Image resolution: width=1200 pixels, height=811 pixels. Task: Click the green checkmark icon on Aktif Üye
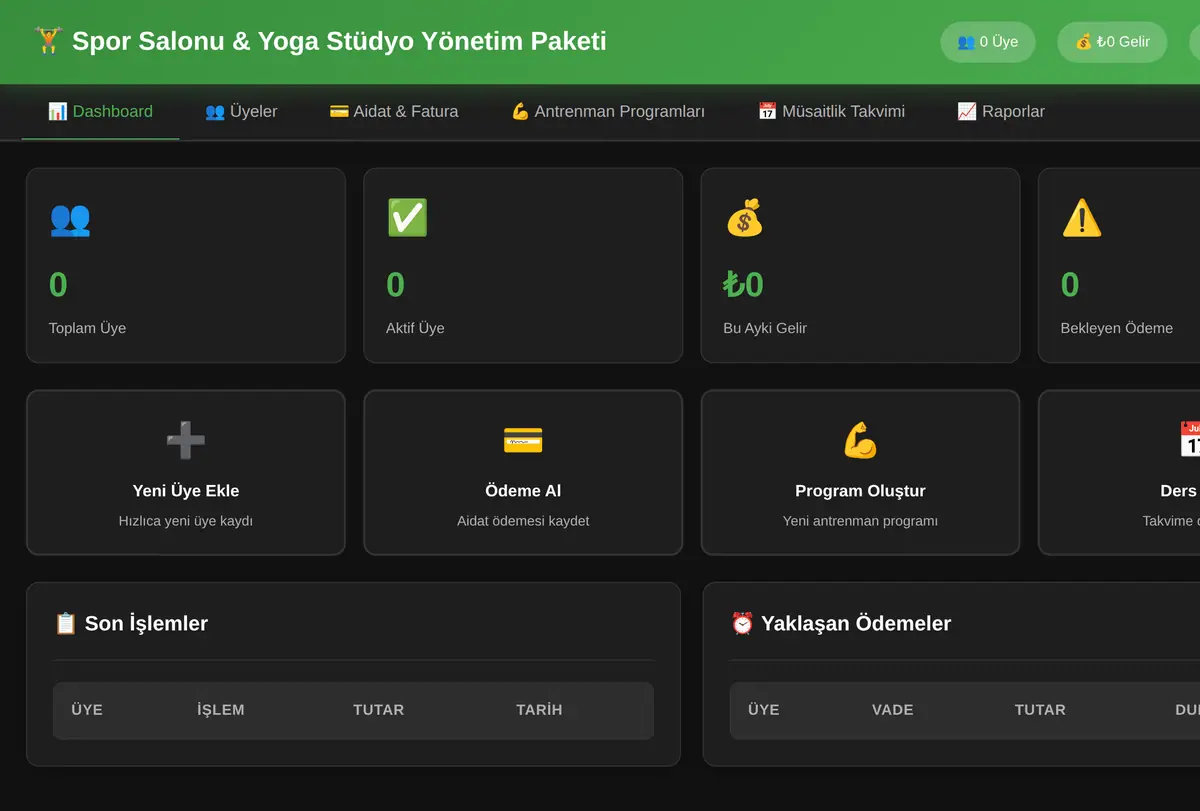[x=407, y=218]
